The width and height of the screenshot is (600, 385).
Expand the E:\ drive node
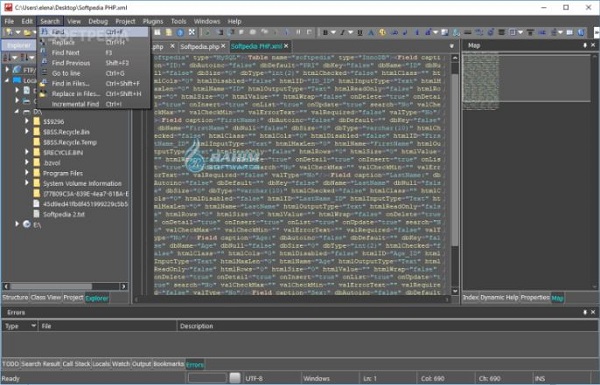pyautogui.click(x=17, y=224)
